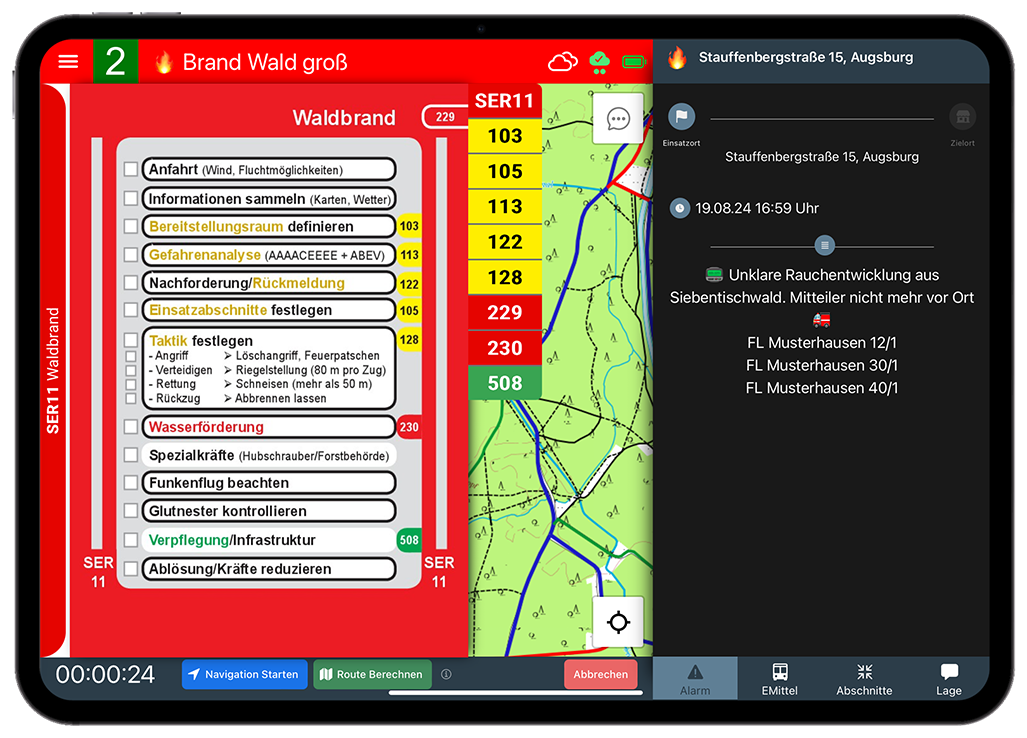Select the Einsatzort flag icon
This screenshot has height=738, width=1027.
point(681,117)
